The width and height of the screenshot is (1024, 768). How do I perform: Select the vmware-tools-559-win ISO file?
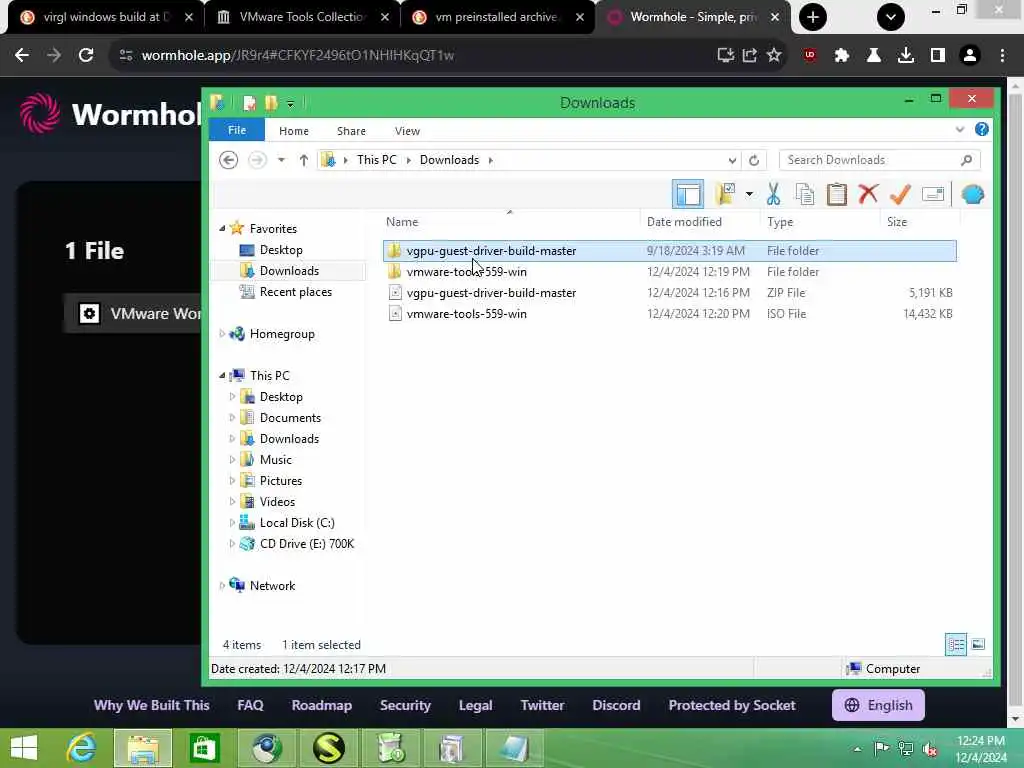pyautogui.click(x=669, y=313)
